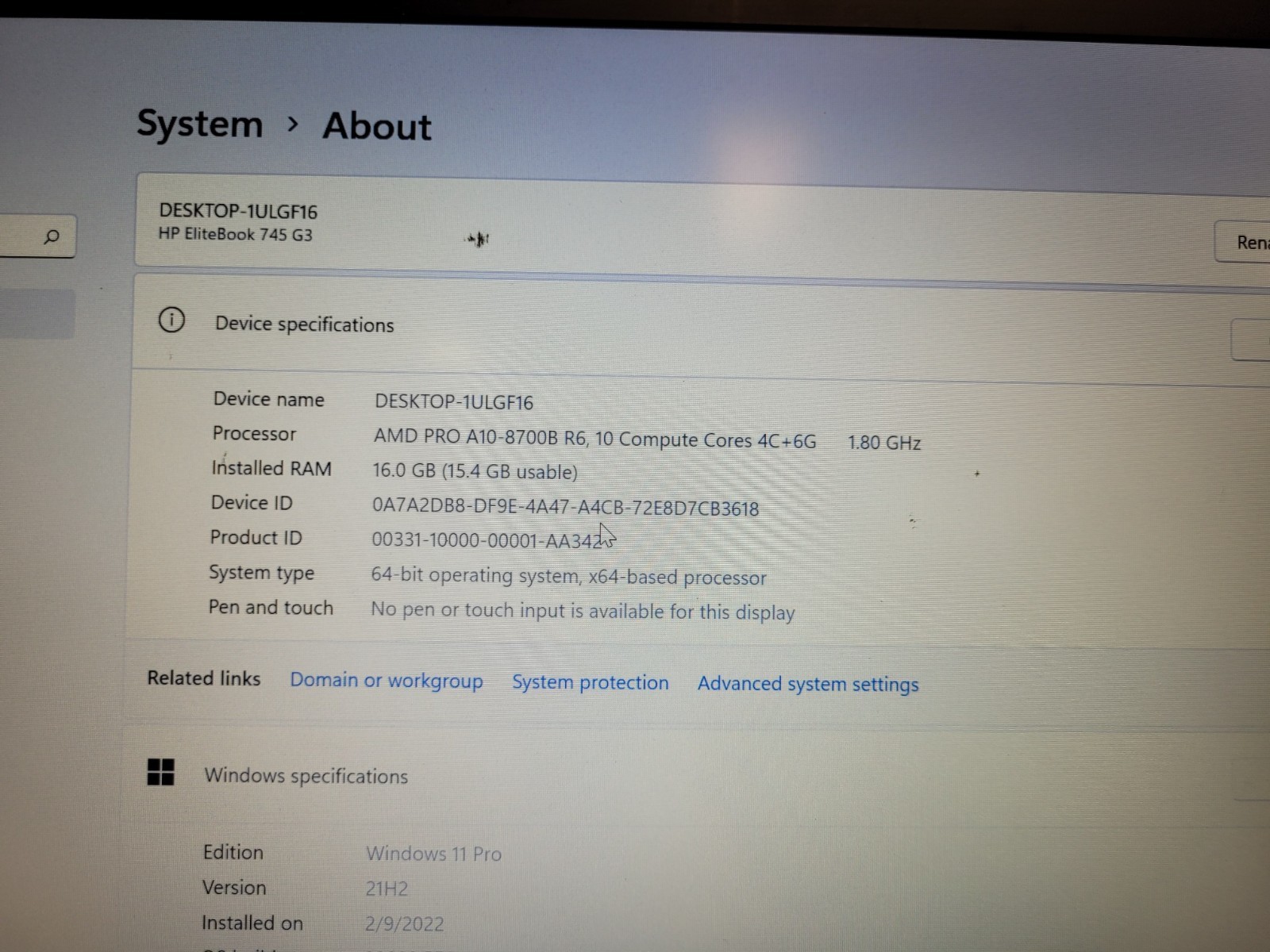This screenshot has width=1270, height=952.
Task: Select the AMD PRO A10-8700B processor value
Action: coord(595,439)
